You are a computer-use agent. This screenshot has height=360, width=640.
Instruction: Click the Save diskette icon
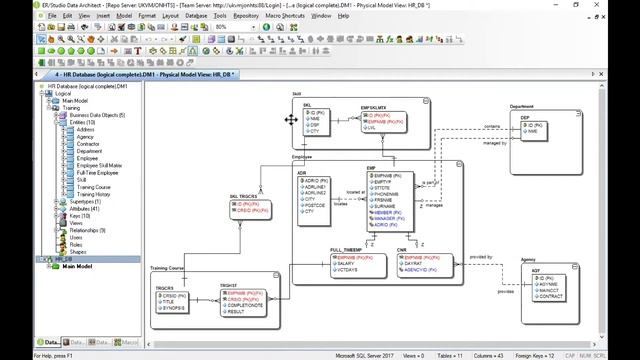pos(61,27)
